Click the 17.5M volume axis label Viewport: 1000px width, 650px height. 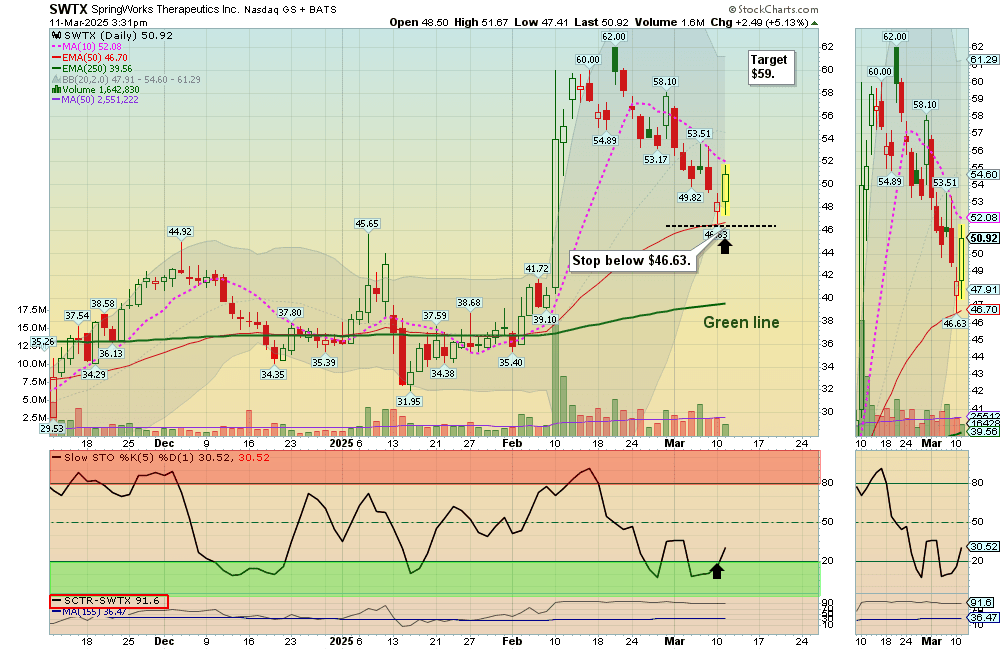point(32,309)
